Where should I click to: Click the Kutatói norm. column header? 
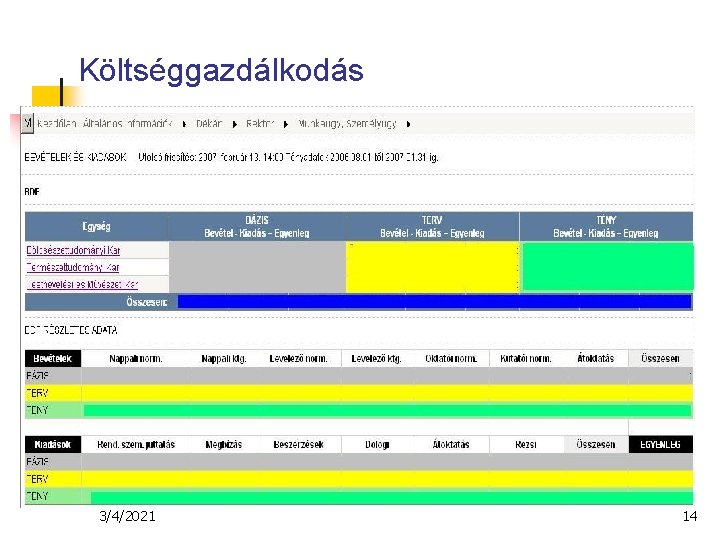[526, 359]
